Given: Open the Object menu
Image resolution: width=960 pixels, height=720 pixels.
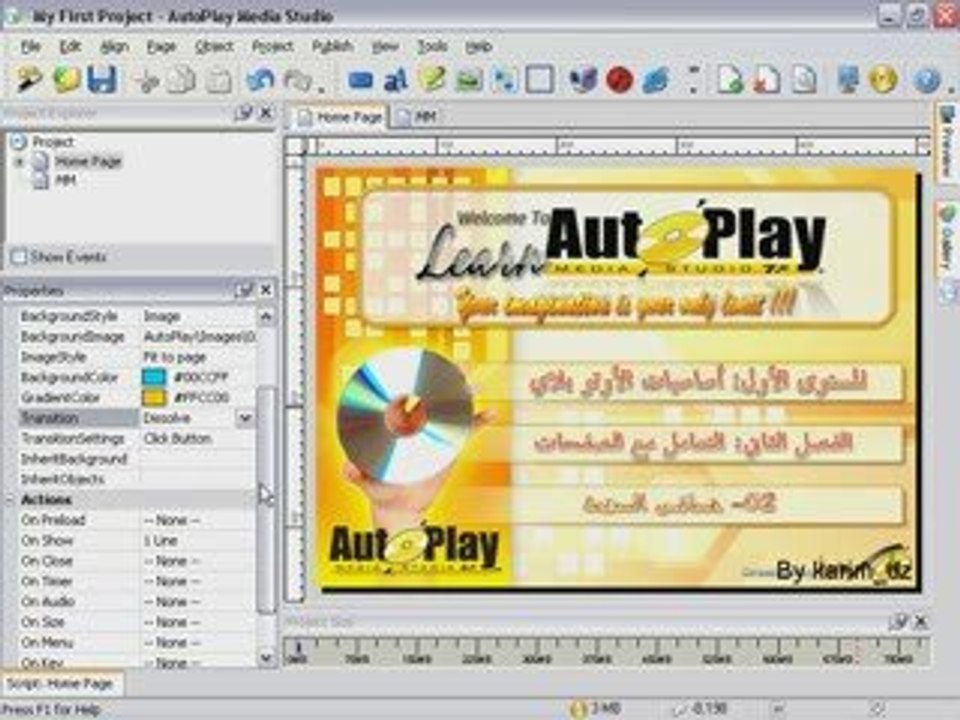Looking at the screenshot, I should tap(214, 47).
